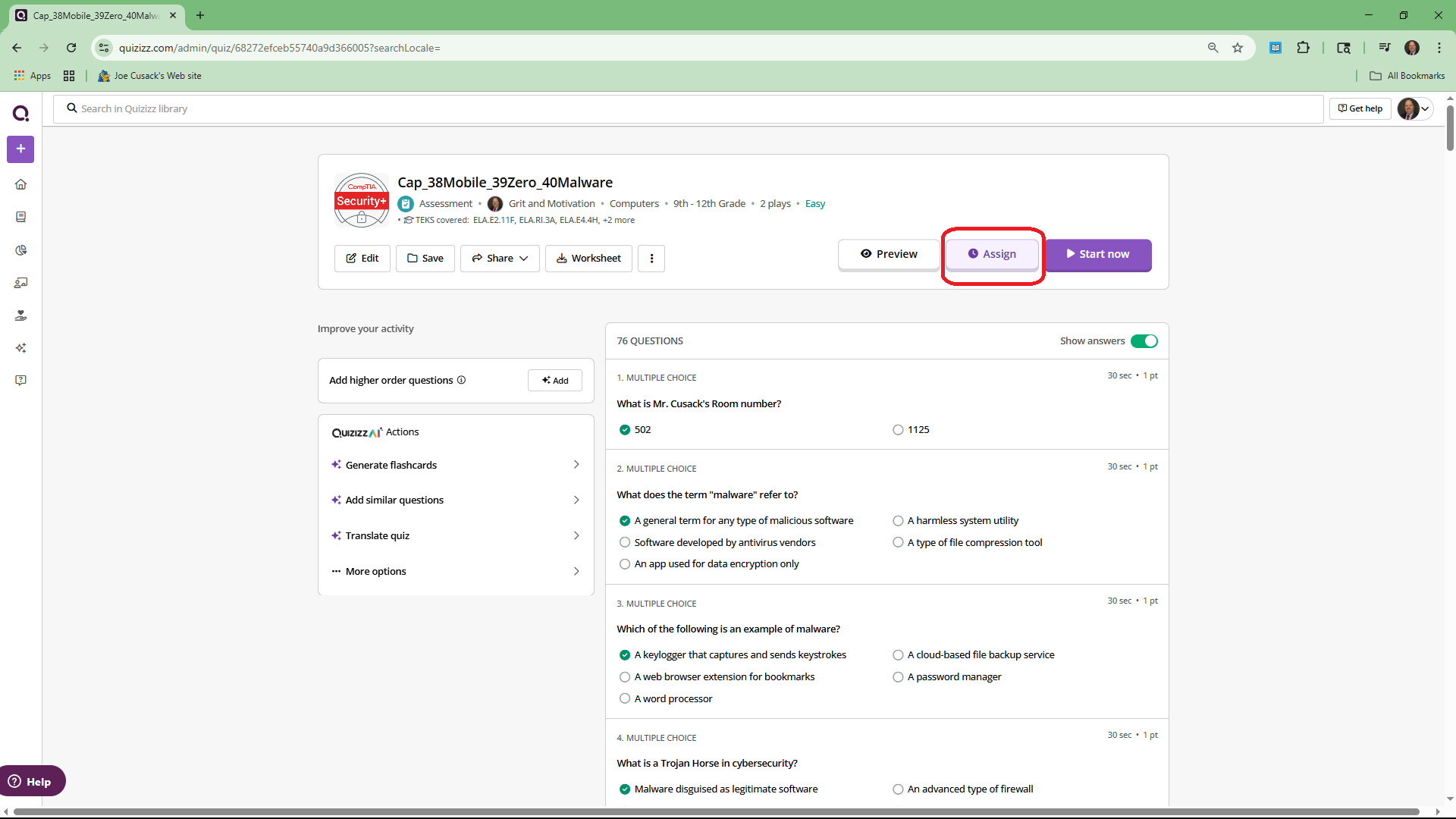
Task: Click the Start now button
Action: [1097, 254]
